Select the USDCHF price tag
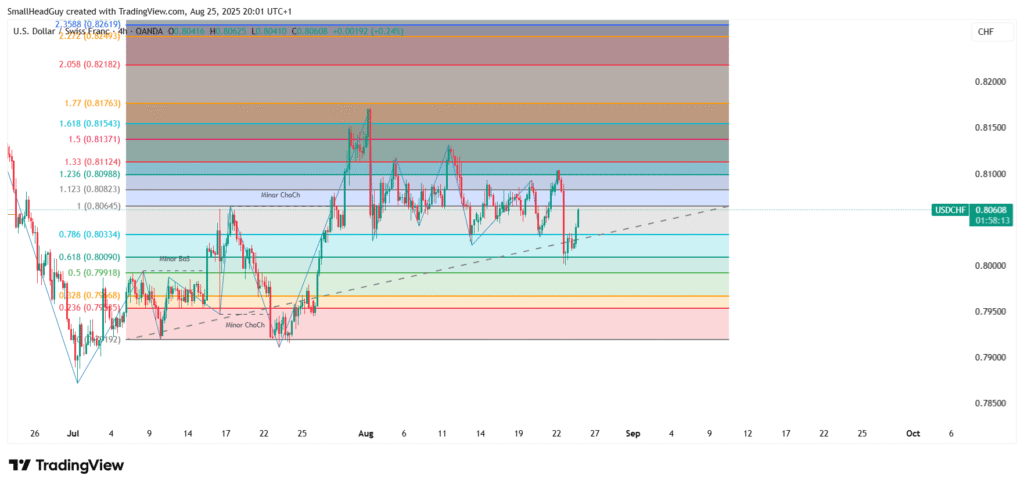 click(x=948, y=210)
